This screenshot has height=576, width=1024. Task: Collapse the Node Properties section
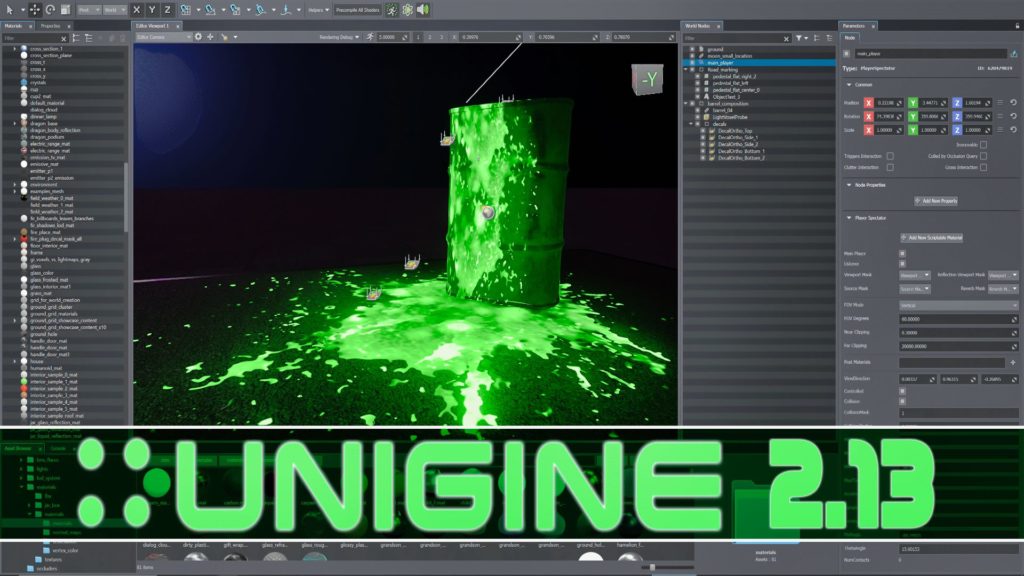point(849,185)
